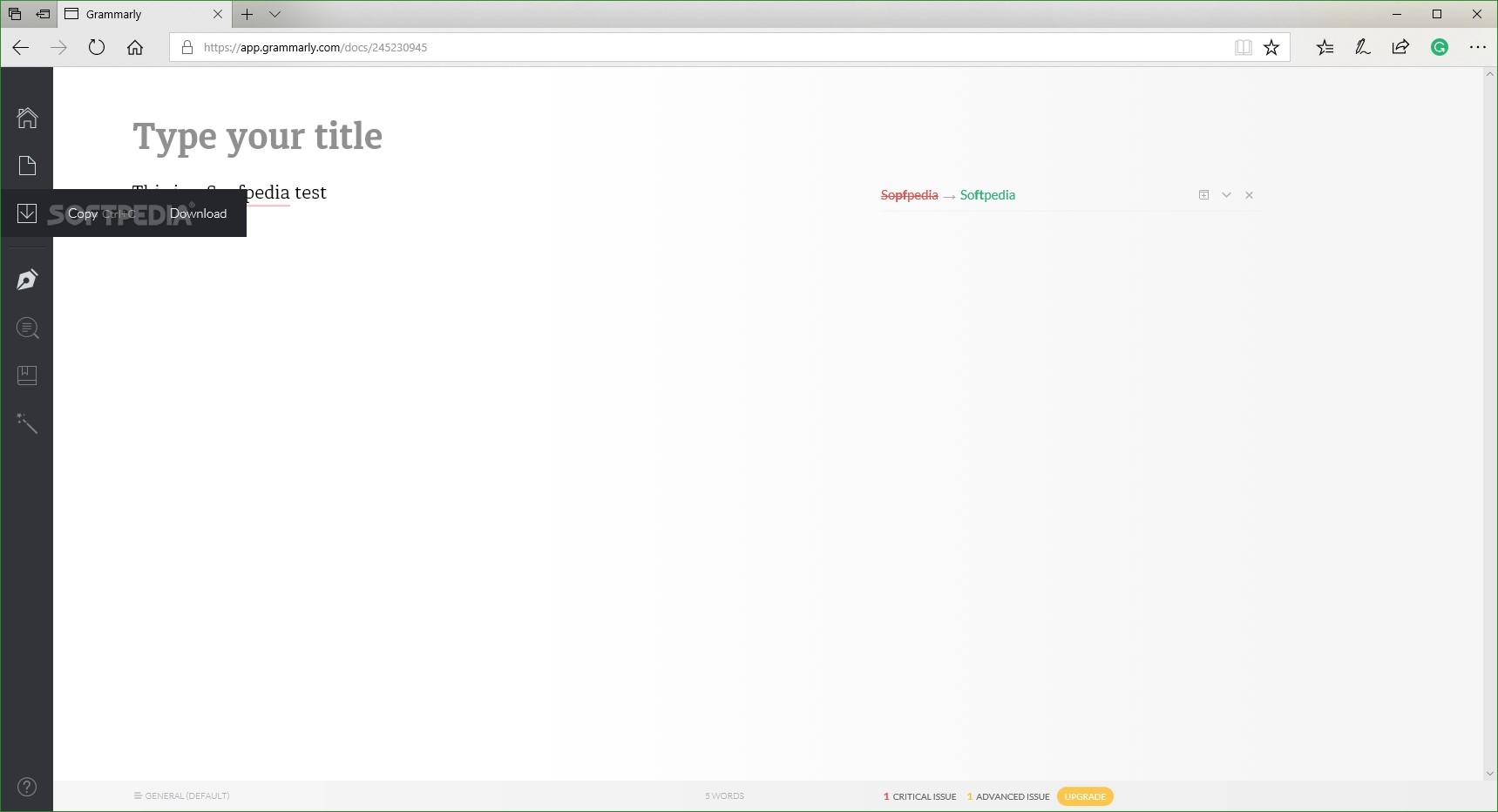Viewport: 1498px width, 812px height.
Task: Go back with browser back arrow
Action: (20, 48)
